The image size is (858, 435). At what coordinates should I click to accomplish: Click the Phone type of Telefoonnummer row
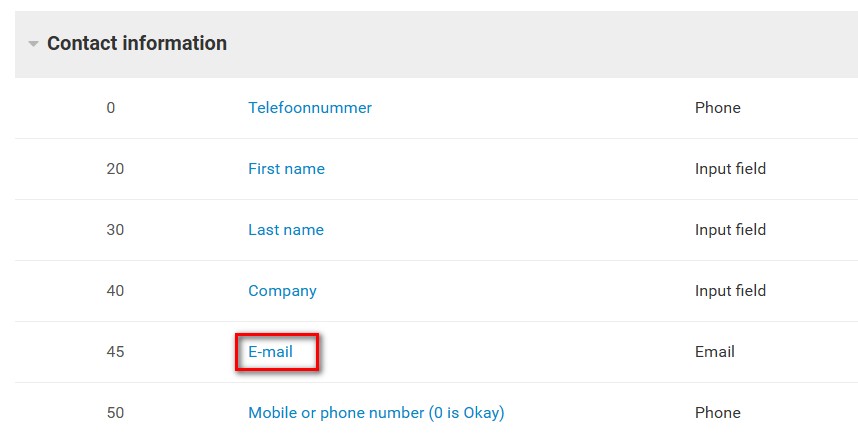click(x=717, y=108)
